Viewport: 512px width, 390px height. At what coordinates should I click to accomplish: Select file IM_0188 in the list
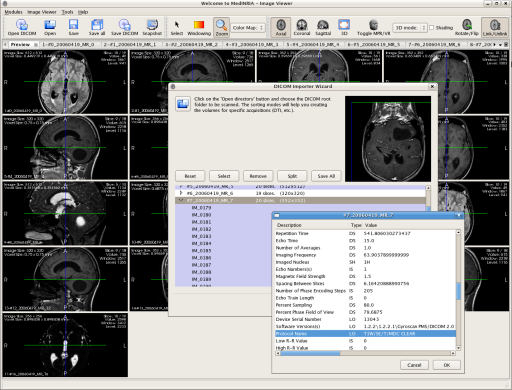(x=201, y=272)
